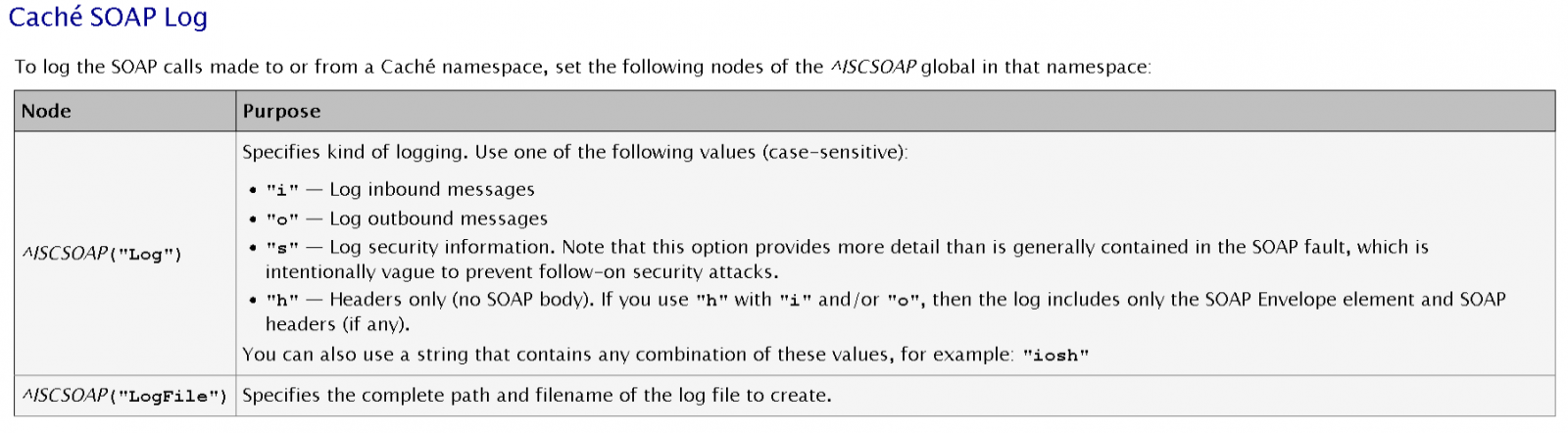Click the "iosh" example string
The height and width of the screenshot is (433, 1568).
(x=1055, y=355)
